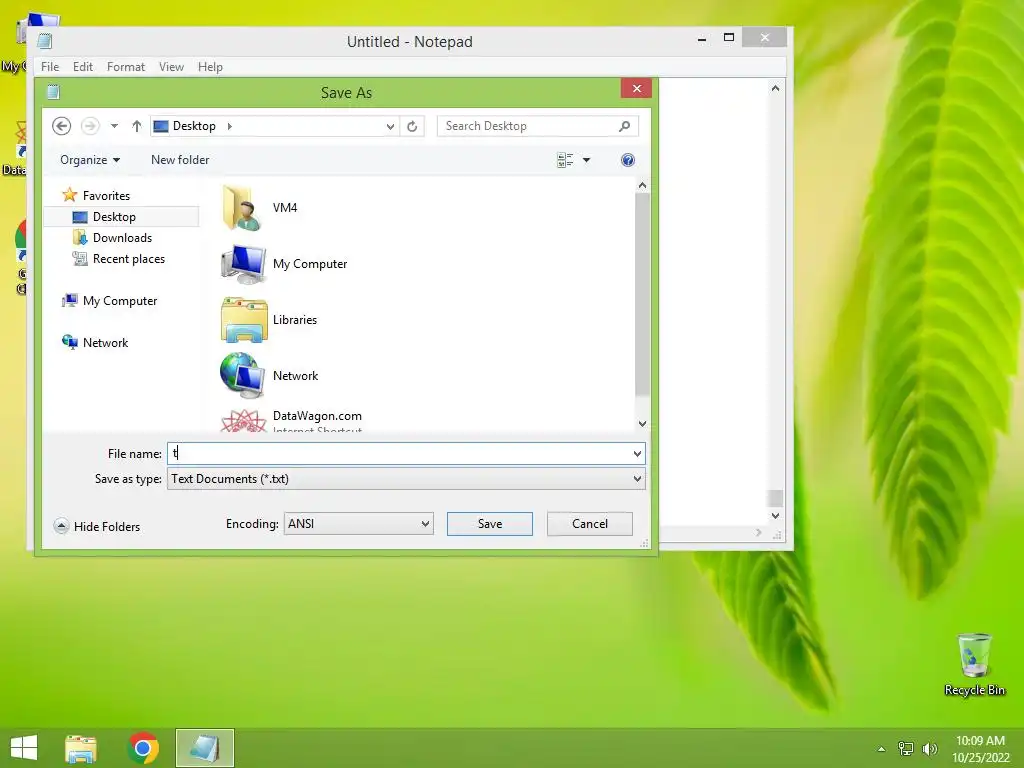
Task: Go back using the Back arrow
Action: [x=61, y=126]
